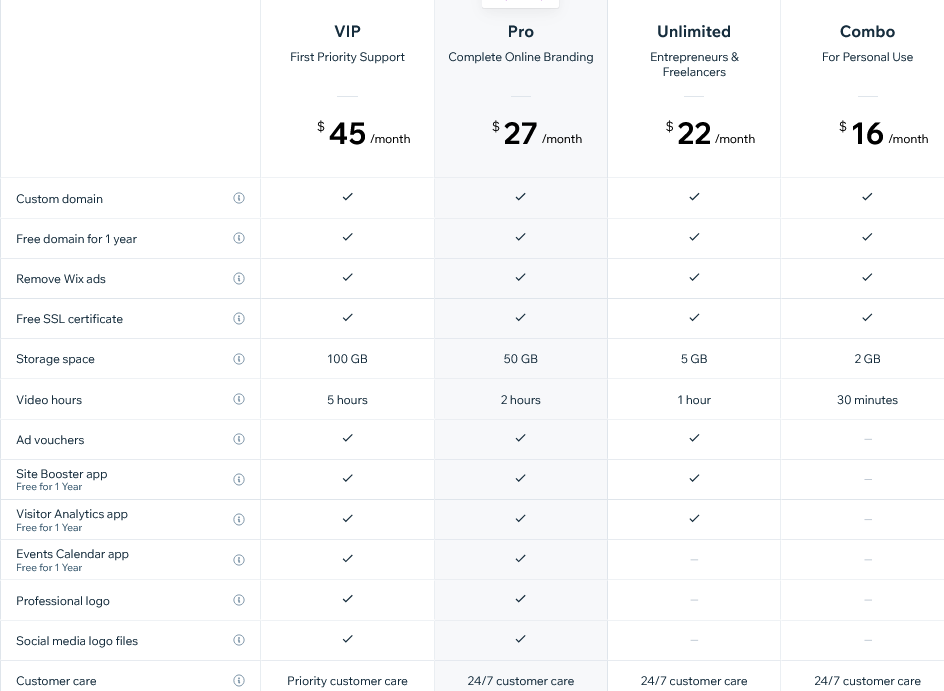This screenshot has width=944, height=691.
Task: Show info for Professional logo
Action: click(x=239, y=600)
